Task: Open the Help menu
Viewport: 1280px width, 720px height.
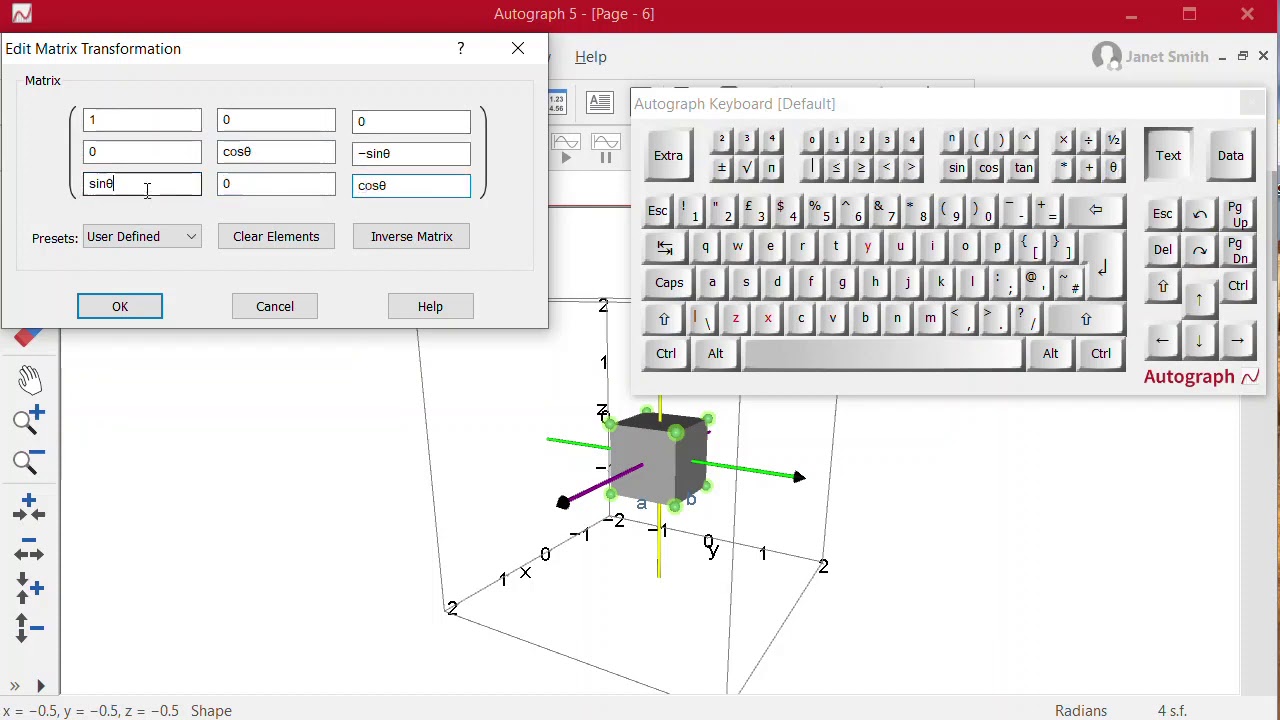Action: point(591,57)
